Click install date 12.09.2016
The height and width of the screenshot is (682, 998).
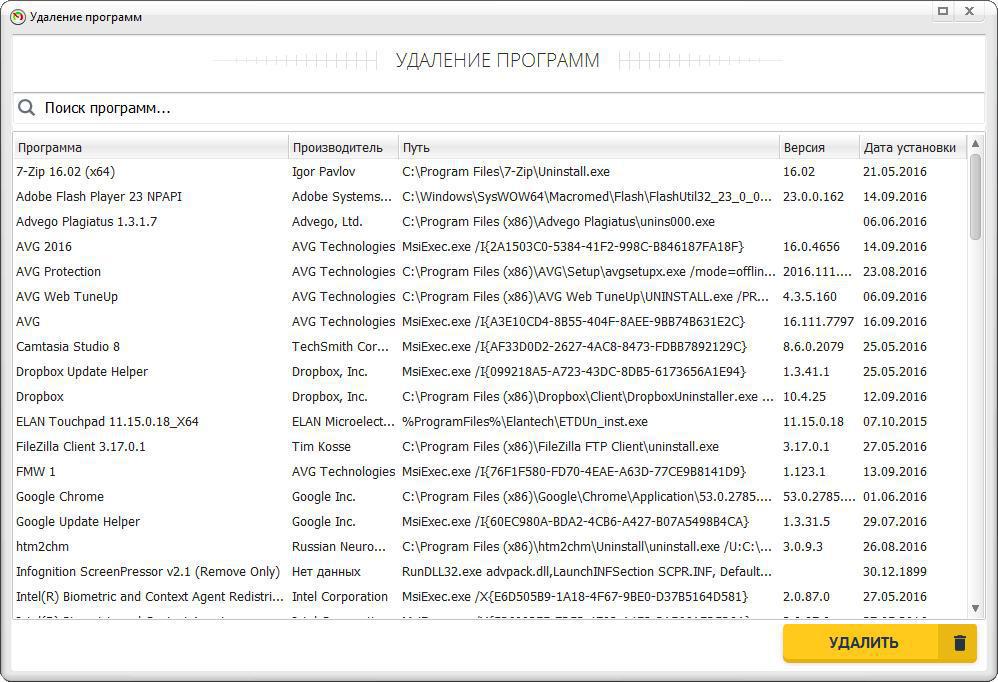click(894, 396)
